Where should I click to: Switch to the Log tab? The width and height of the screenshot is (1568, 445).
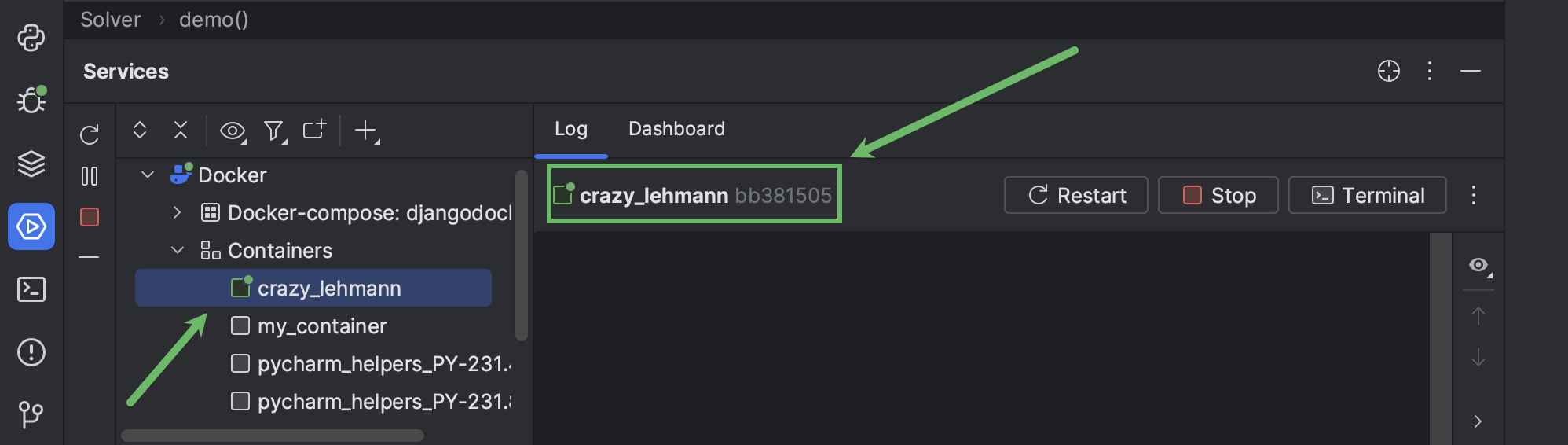click(571, 129)
